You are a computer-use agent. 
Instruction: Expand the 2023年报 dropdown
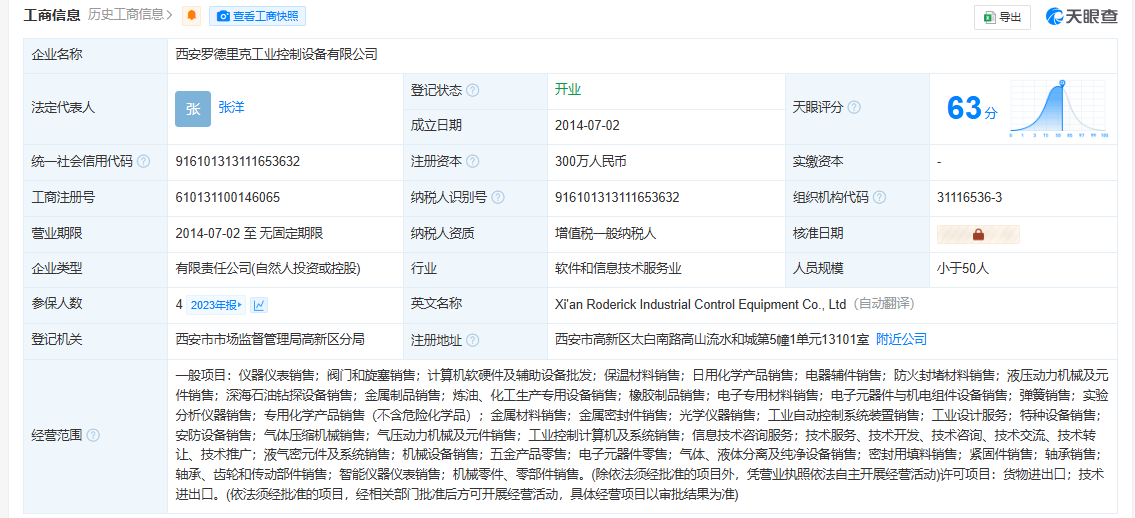pos(216,305)
